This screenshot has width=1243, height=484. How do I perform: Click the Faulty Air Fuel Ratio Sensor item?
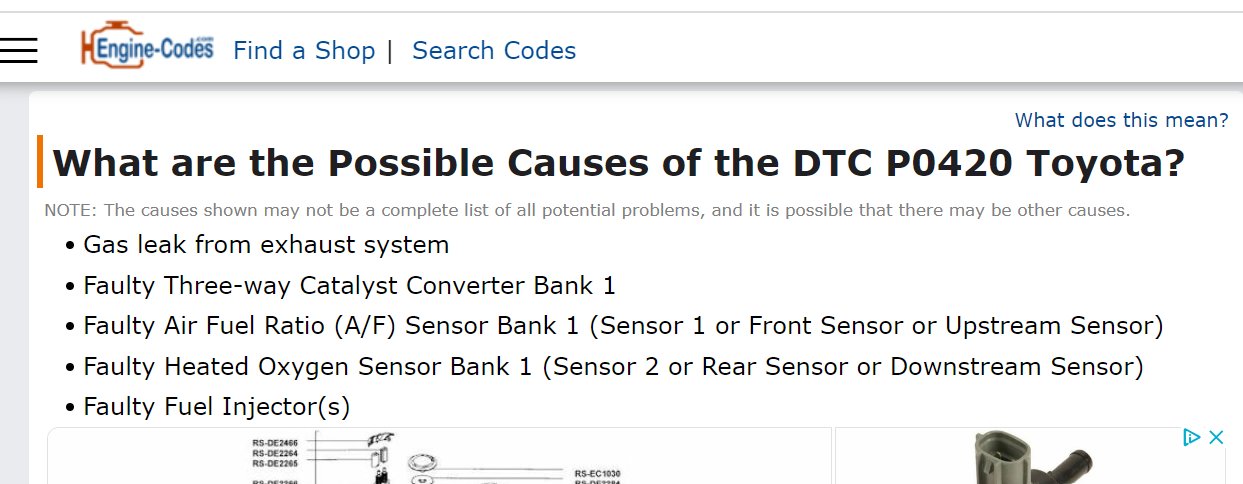coord(623,326)
